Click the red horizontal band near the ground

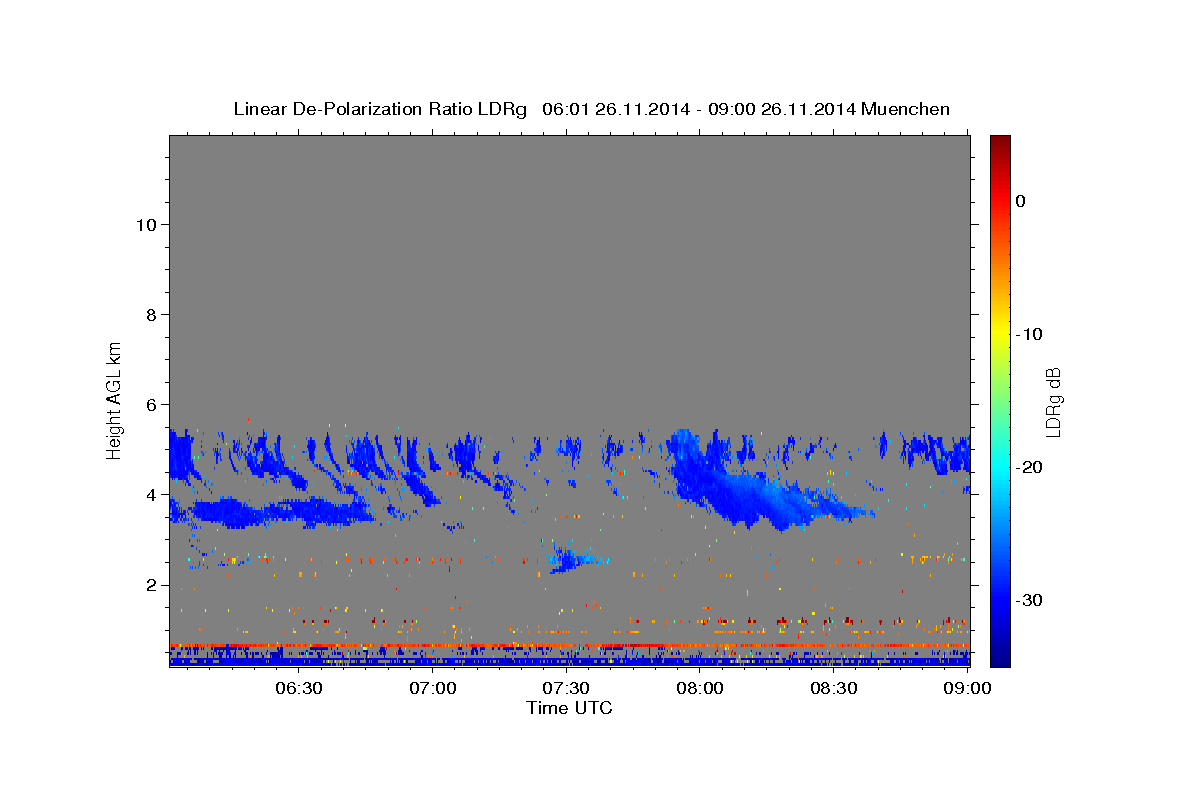pos(569,646)
